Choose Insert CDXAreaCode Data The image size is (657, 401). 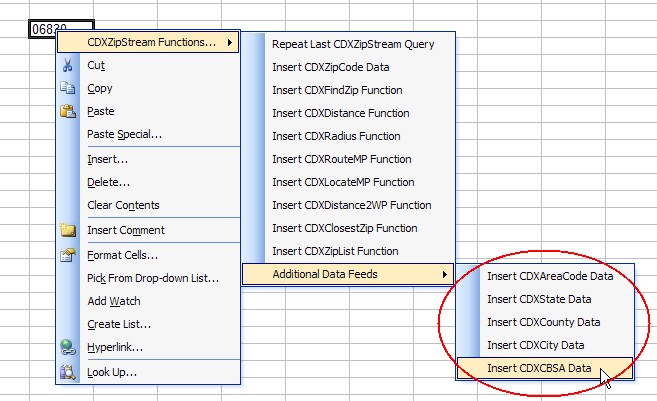point(550,276)
